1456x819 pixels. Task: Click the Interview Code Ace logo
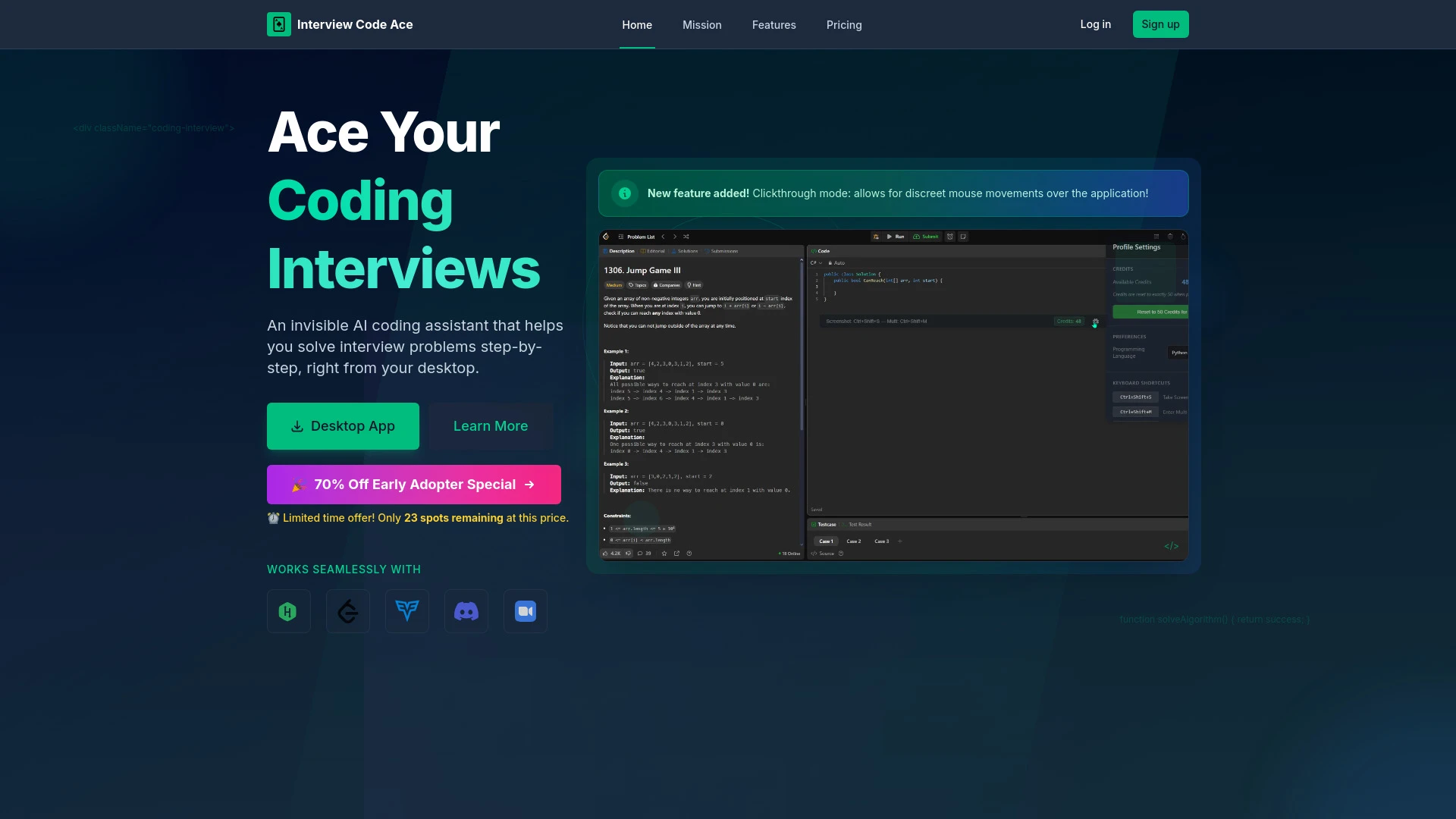(x=340, y=24)
